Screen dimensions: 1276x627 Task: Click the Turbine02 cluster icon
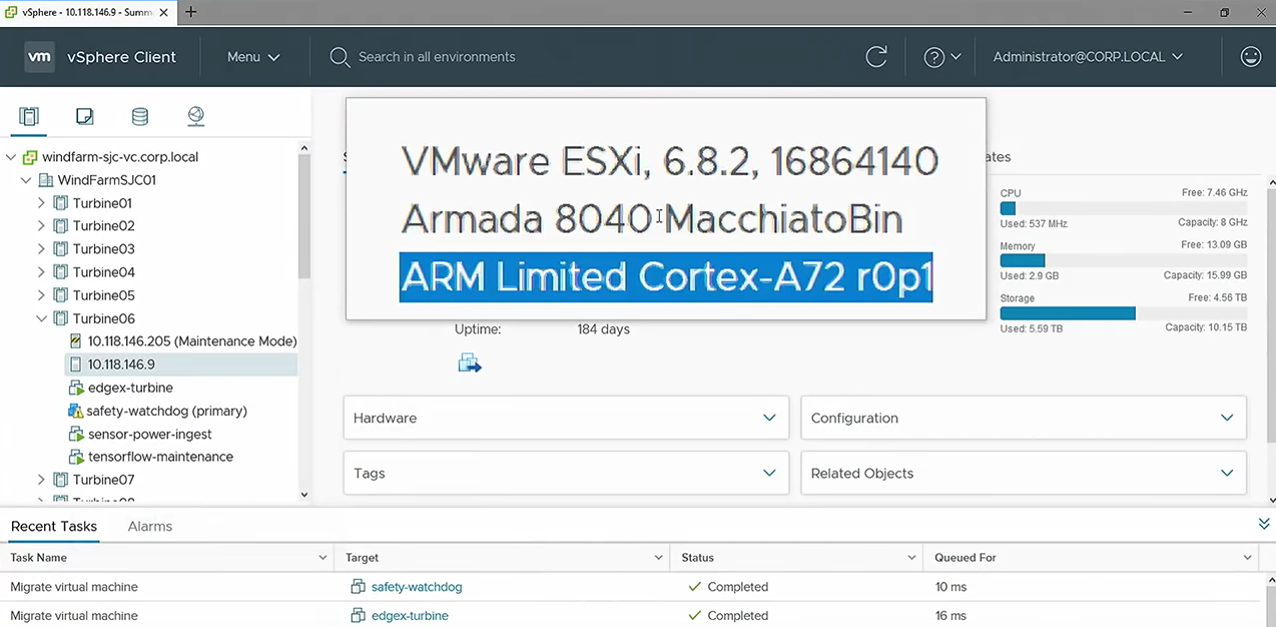[x=61, y=226]
